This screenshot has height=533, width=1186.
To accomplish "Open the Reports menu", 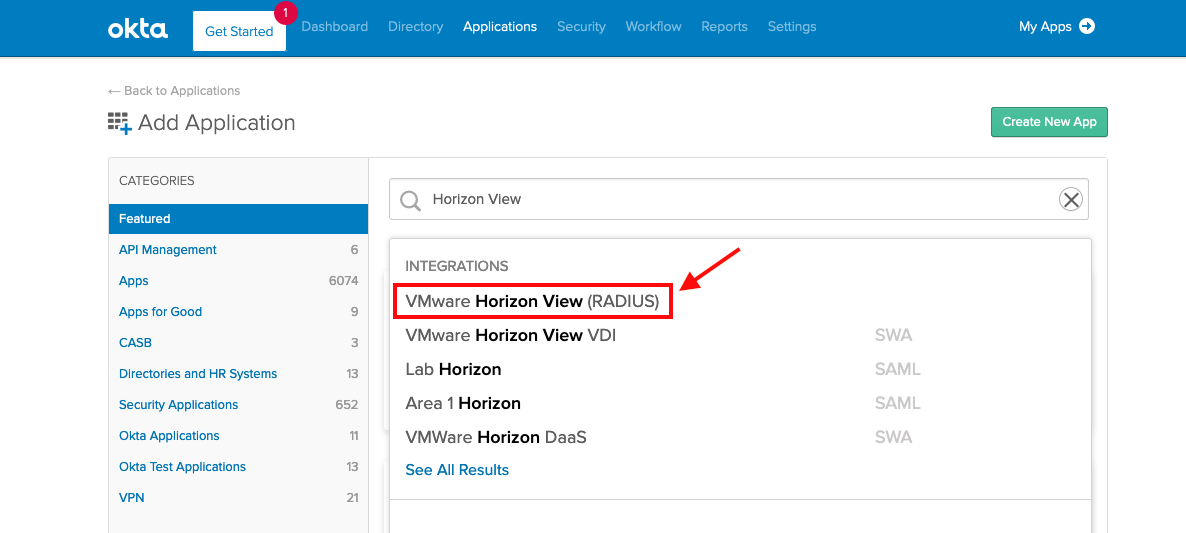I will [x=724, y=26].
